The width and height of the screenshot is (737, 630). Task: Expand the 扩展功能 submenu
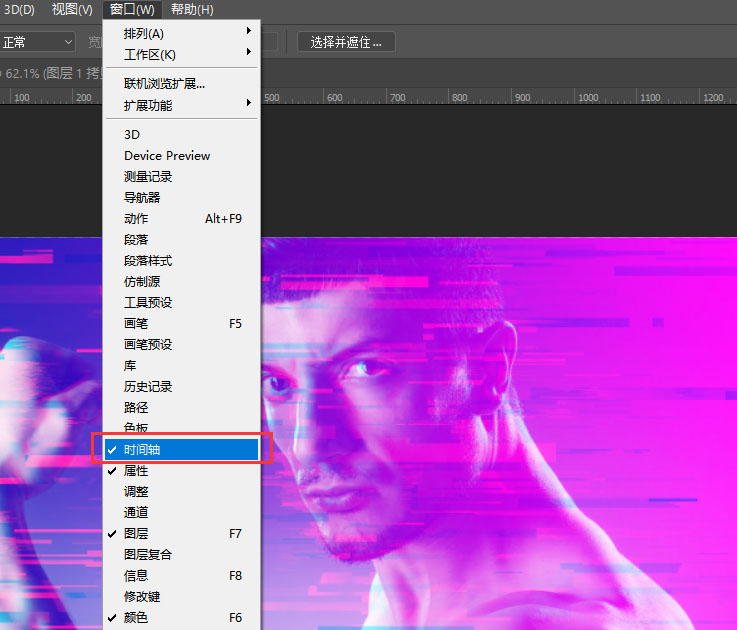point(181,105)
